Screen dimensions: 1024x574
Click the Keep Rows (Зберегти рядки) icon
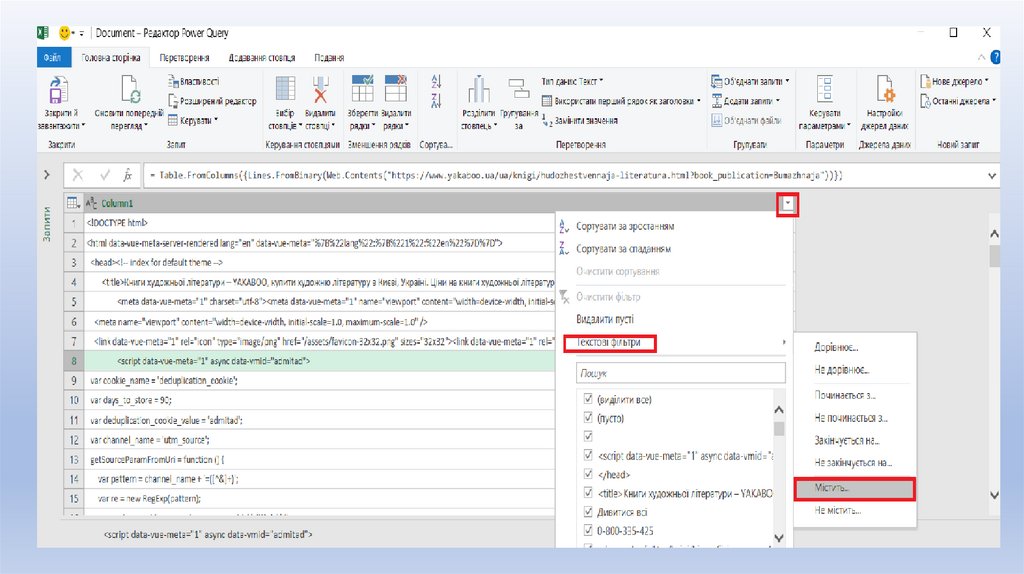click(361, 93)
